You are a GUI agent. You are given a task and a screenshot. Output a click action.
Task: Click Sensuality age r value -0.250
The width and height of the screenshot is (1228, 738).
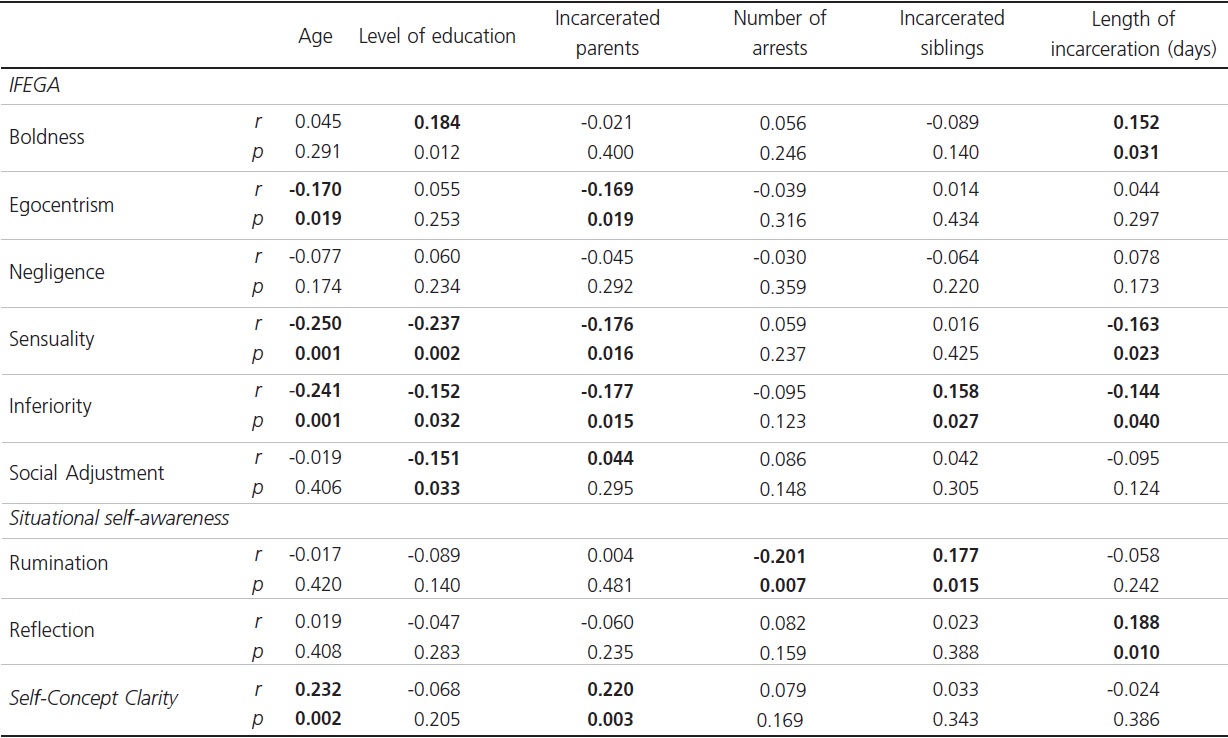click(315, 325)
